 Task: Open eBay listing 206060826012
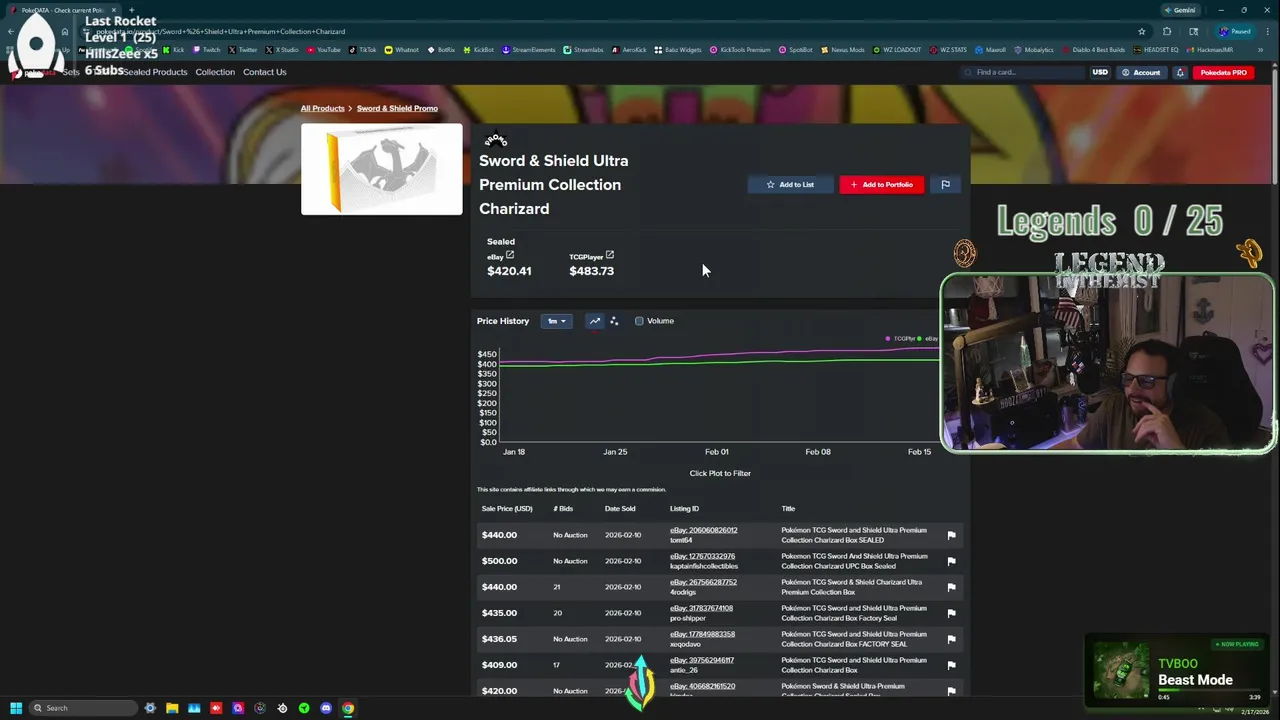point(703,530)
